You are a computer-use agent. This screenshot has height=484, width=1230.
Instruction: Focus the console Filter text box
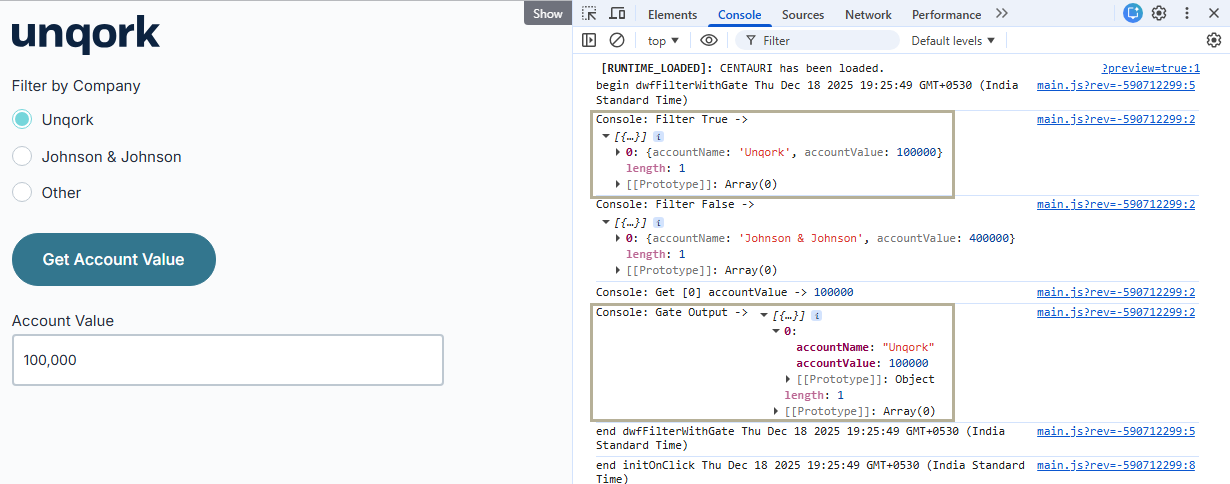click(x=817, y=40)
